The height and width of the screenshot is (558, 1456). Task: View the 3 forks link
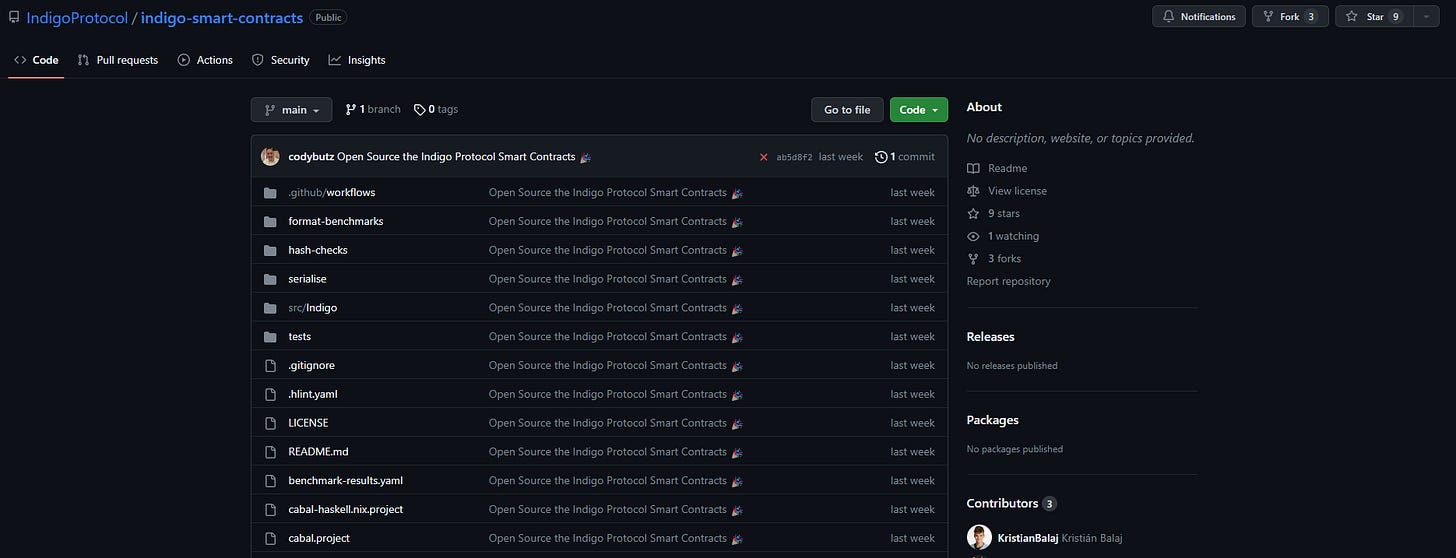click(994, 259)
